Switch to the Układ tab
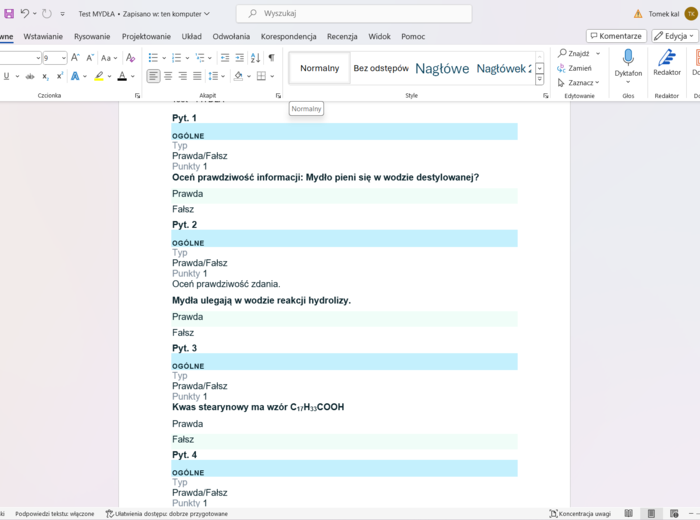Image resolution: width=700 pixels, height=520 pixels. 192,37
